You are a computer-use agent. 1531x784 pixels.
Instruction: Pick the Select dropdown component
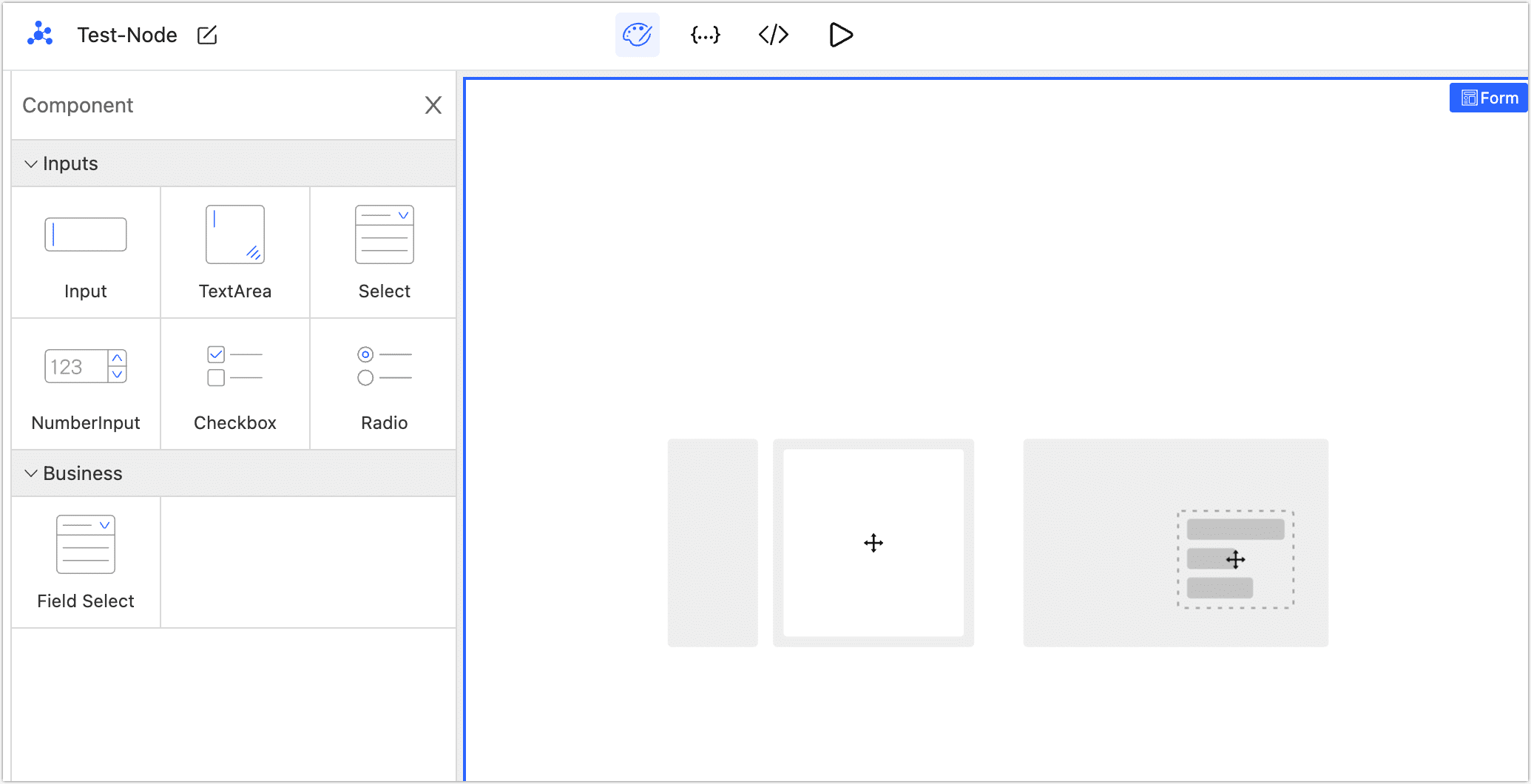[x=384, y=252]
